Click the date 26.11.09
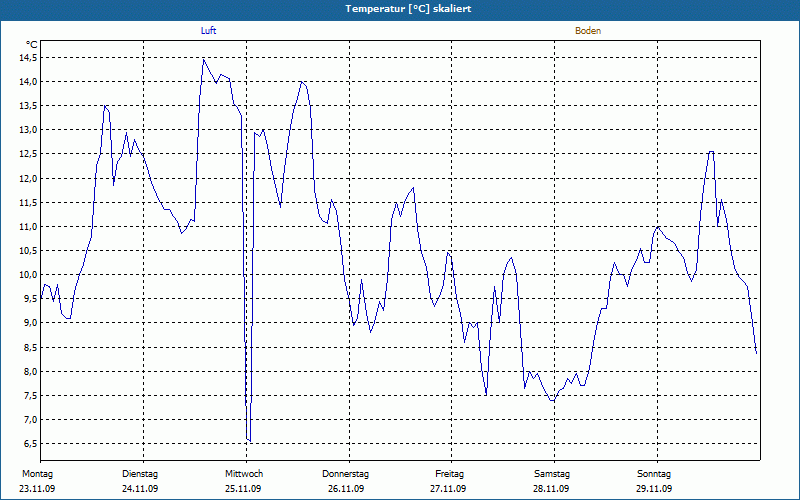 click(346, 489)
